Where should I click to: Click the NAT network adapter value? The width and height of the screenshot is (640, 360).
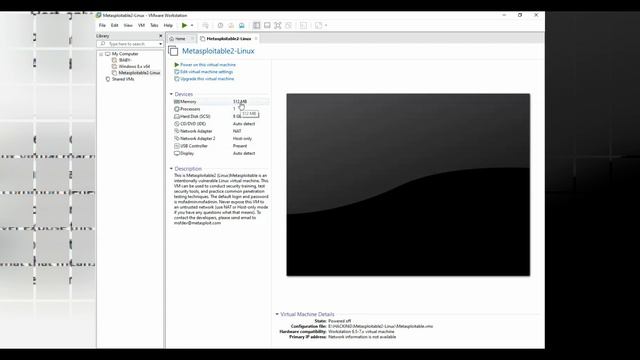(x=237, y=131)
